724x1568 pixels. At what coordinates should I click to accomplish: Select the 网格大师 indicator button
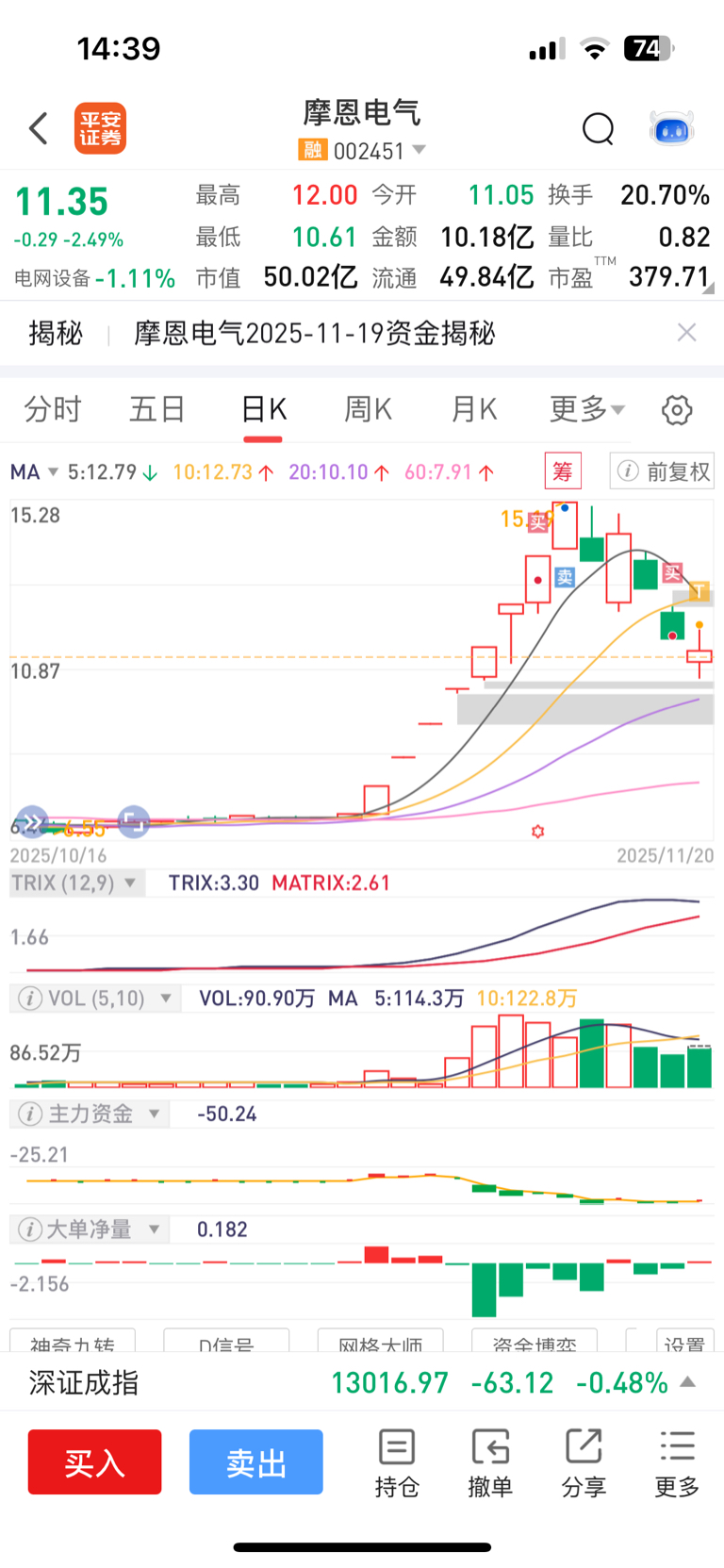[x=380, y=1342]
